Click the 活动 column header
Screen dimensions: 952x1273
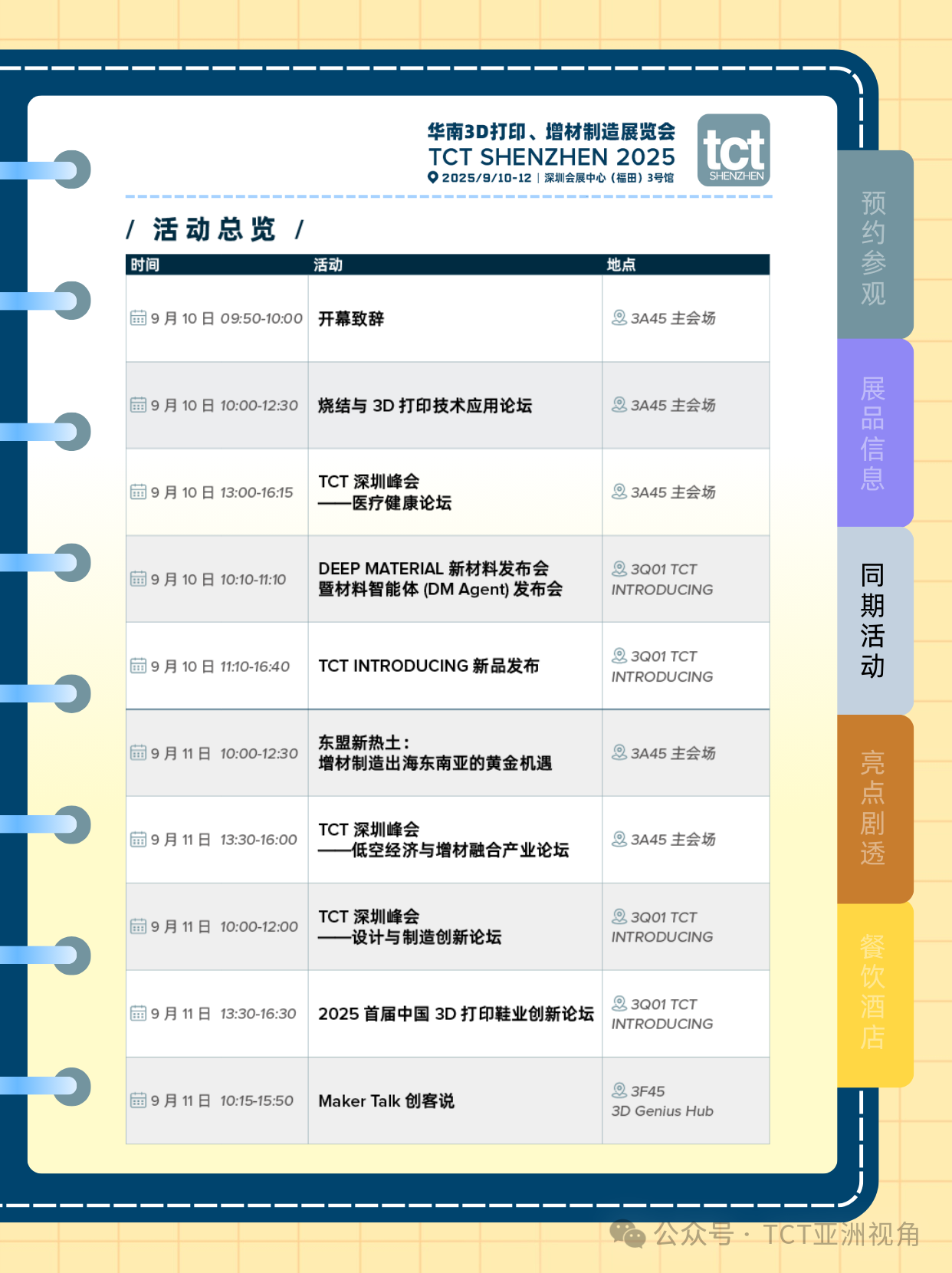coord(328,265)
